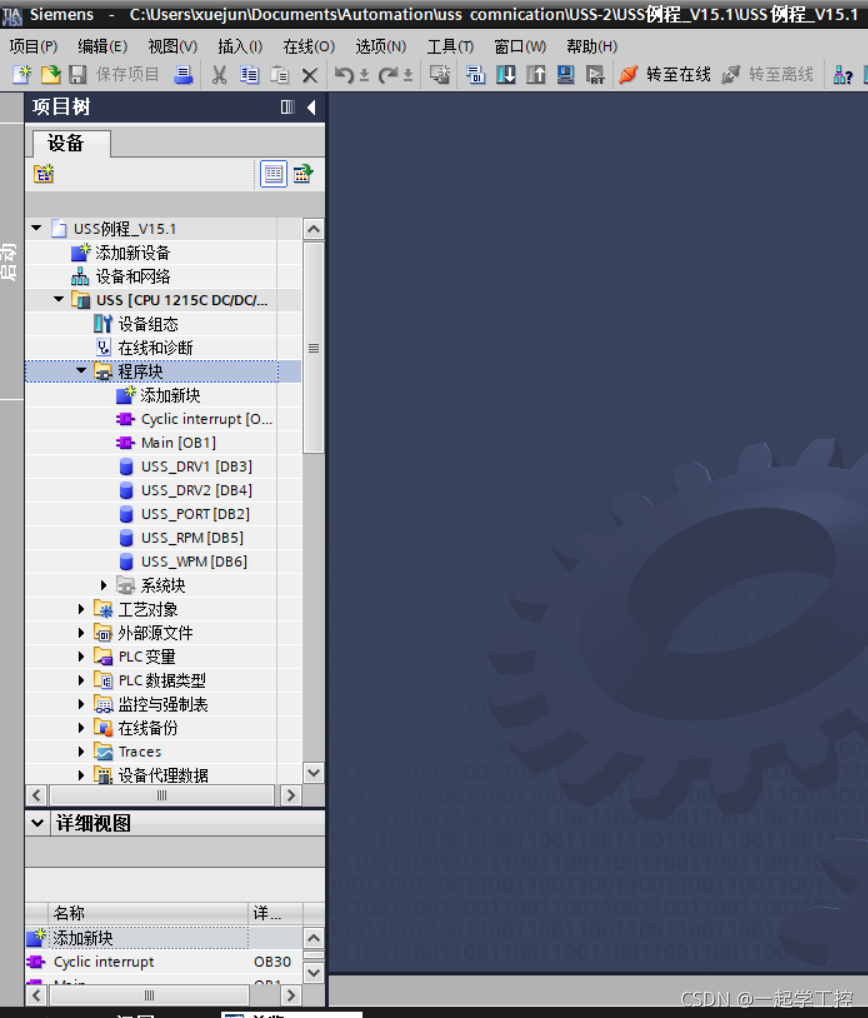
Task: Select USS_DRV1 [DB3] data block
Action: [x=197, y=467]
